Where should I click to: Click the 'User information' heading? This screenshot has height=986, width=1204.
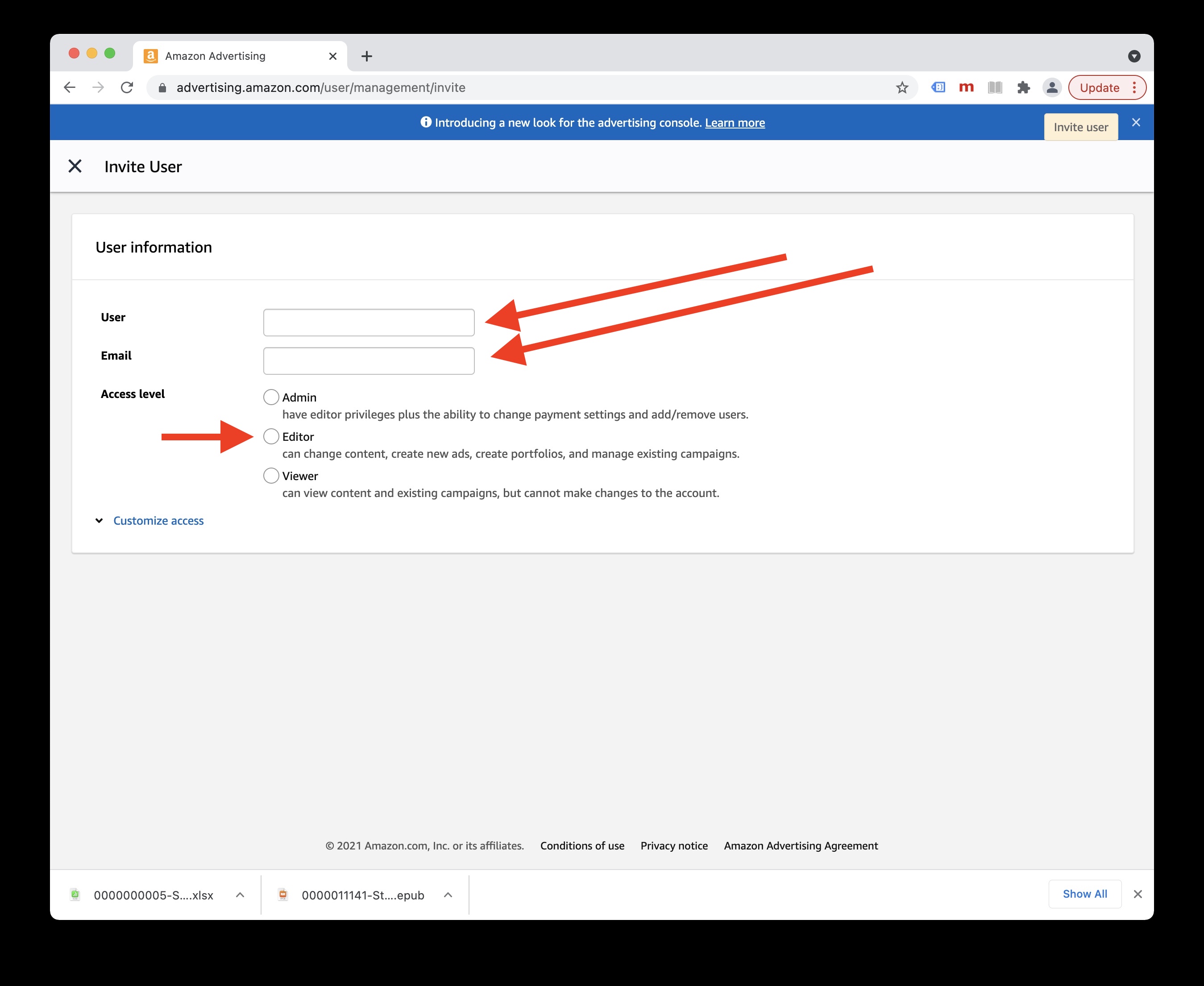point(154,248)
